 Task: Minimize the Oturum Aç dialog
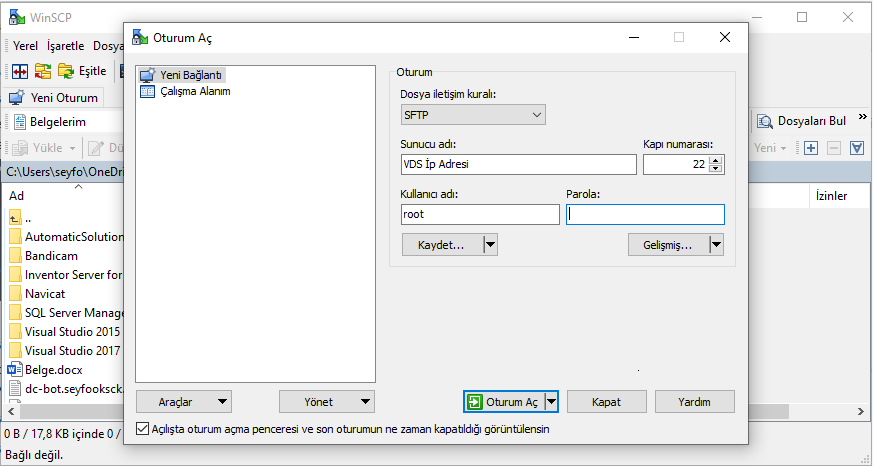634,37
